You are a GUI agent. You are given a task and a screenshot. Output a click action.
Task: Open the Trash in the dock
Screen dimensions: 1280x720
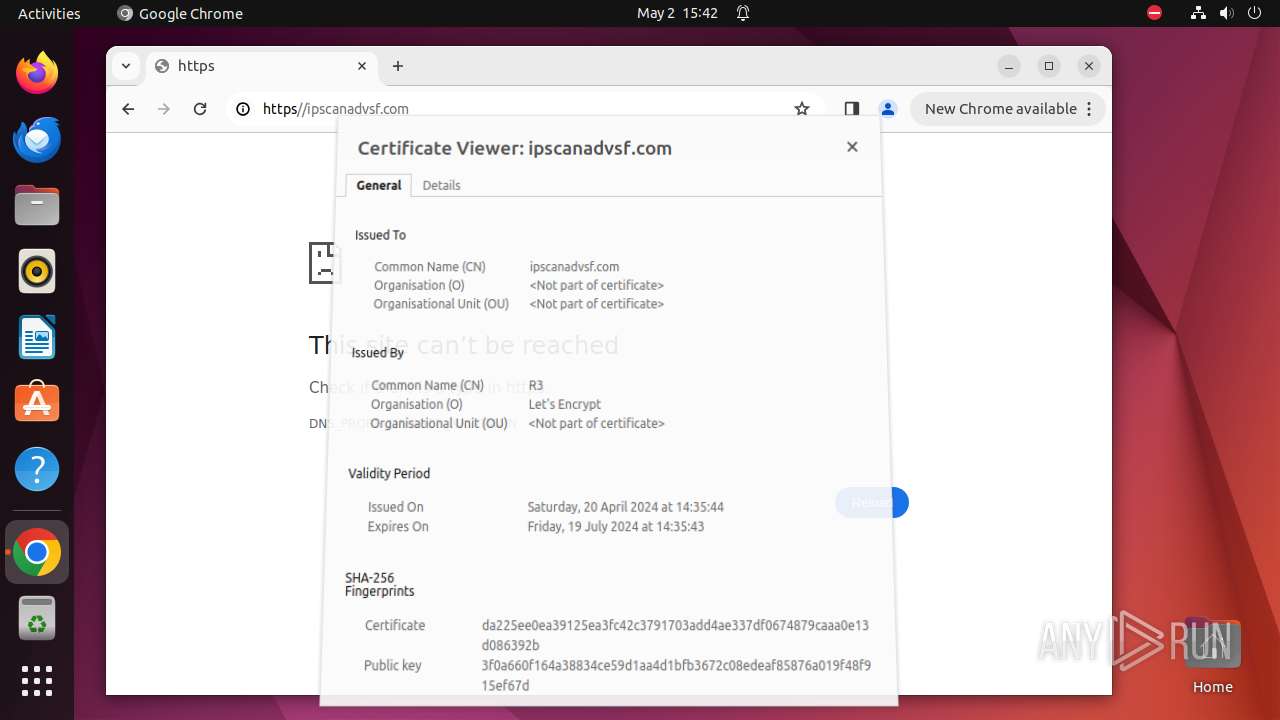pos(37,618)
